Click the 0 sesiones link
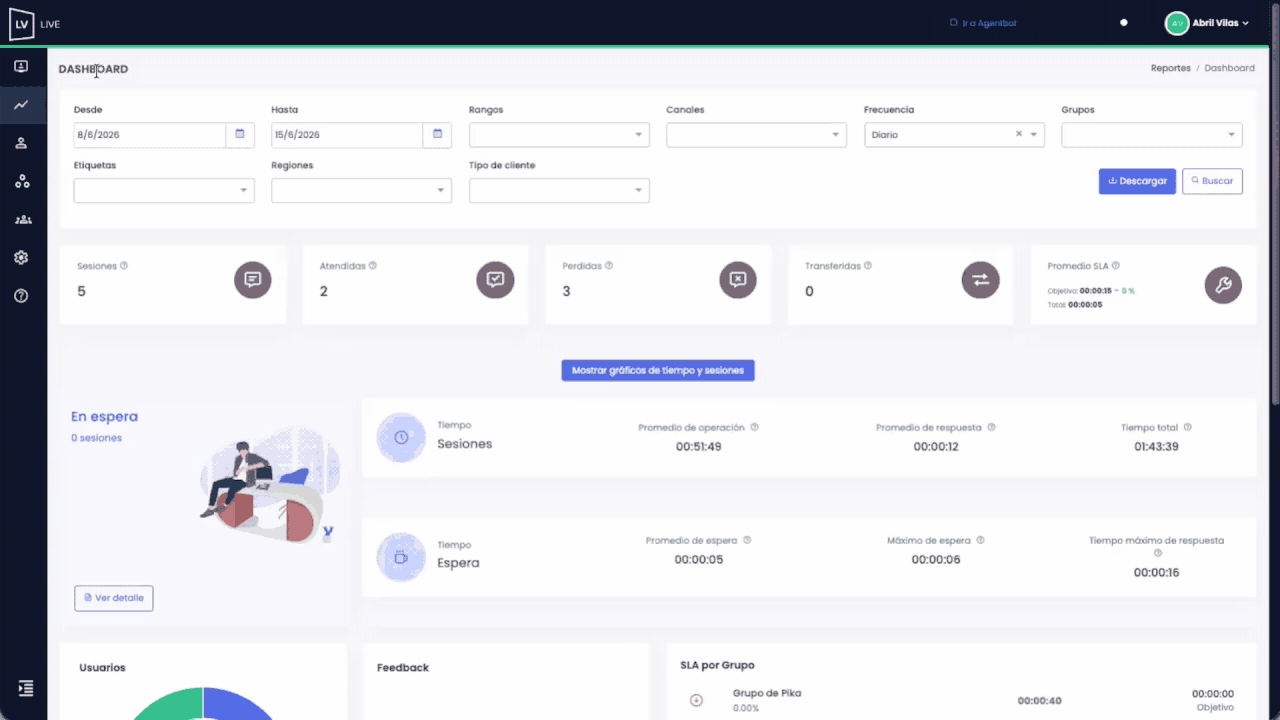 (96, 438)
